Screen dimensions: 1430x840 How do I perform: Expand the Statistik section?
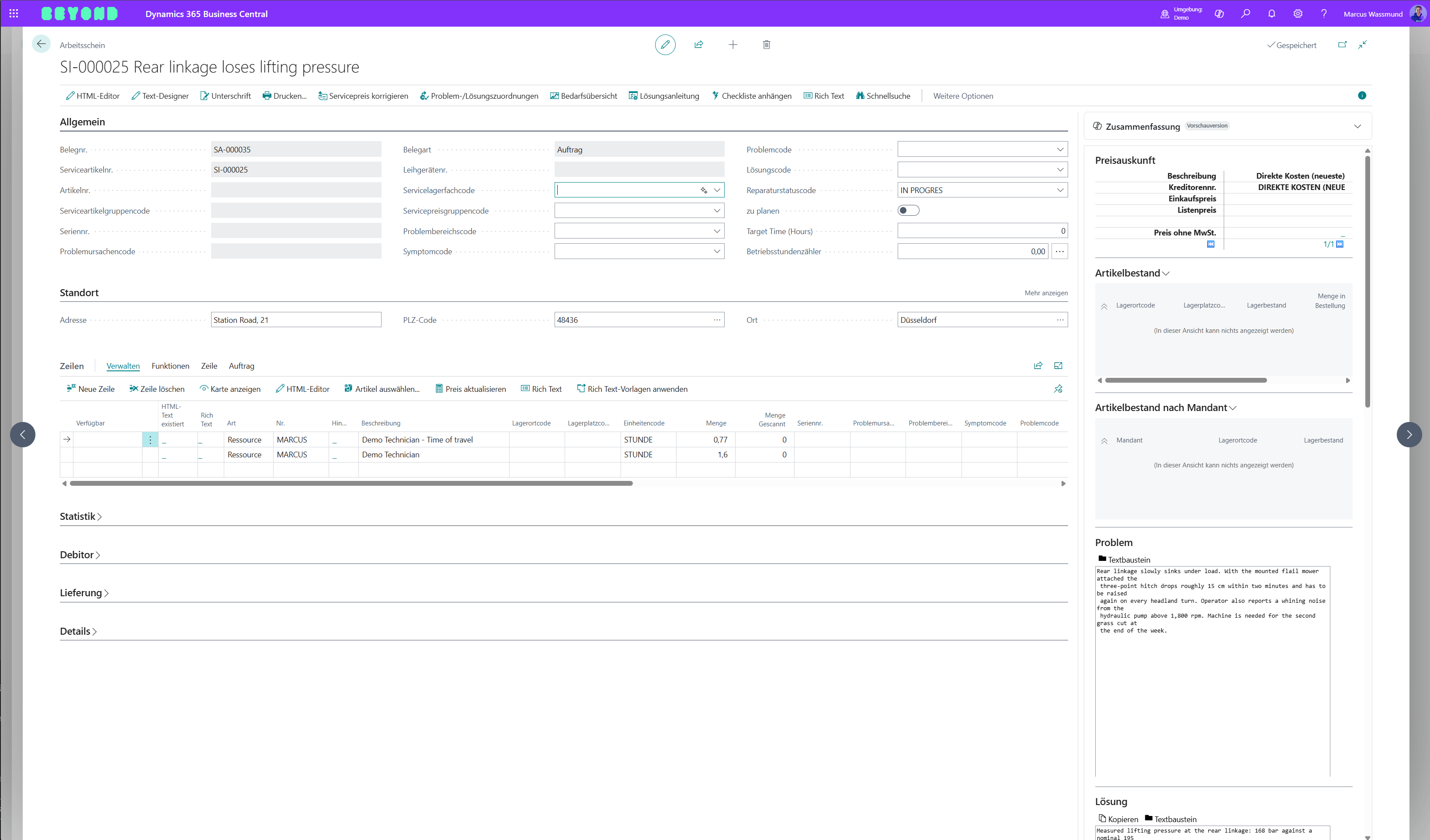tap(81, 516)
